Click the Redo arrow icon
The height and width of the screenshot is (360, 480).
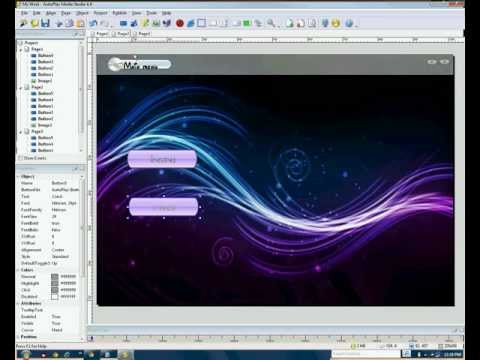click(104, 23)
